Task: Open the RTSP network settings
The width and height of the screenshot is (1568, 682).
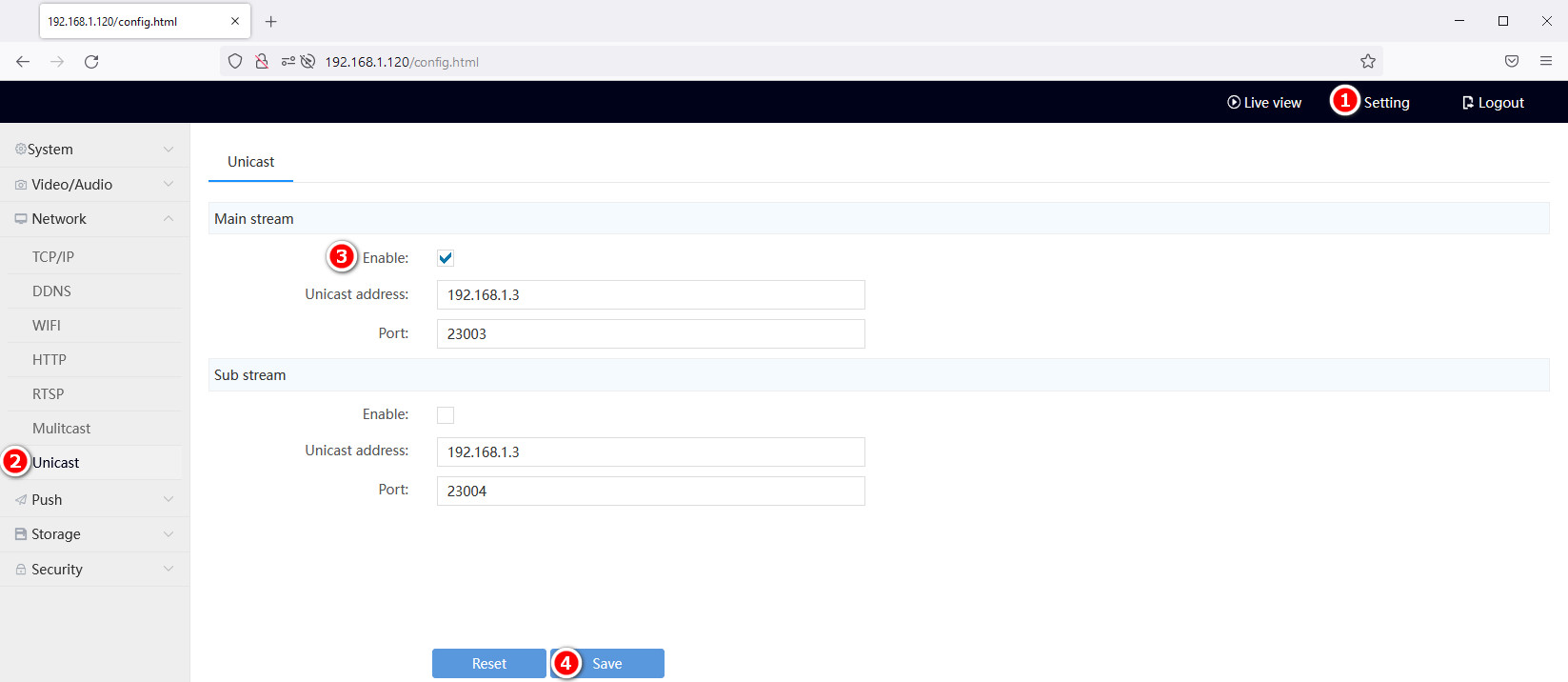Action: 49,394
